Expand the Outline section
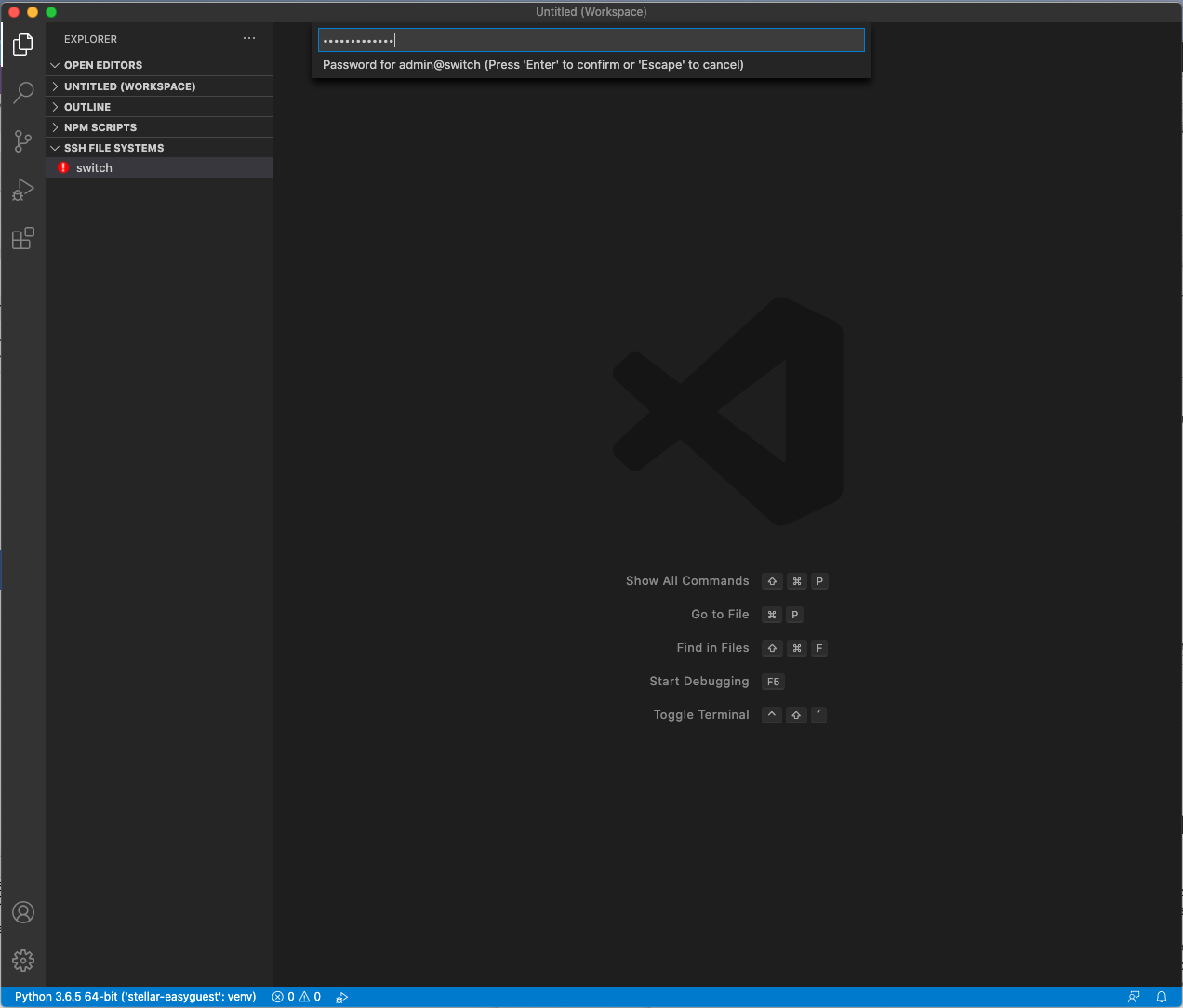Screen dimensions: 1183x1008 pyautogui.click(x=87, y=107)
